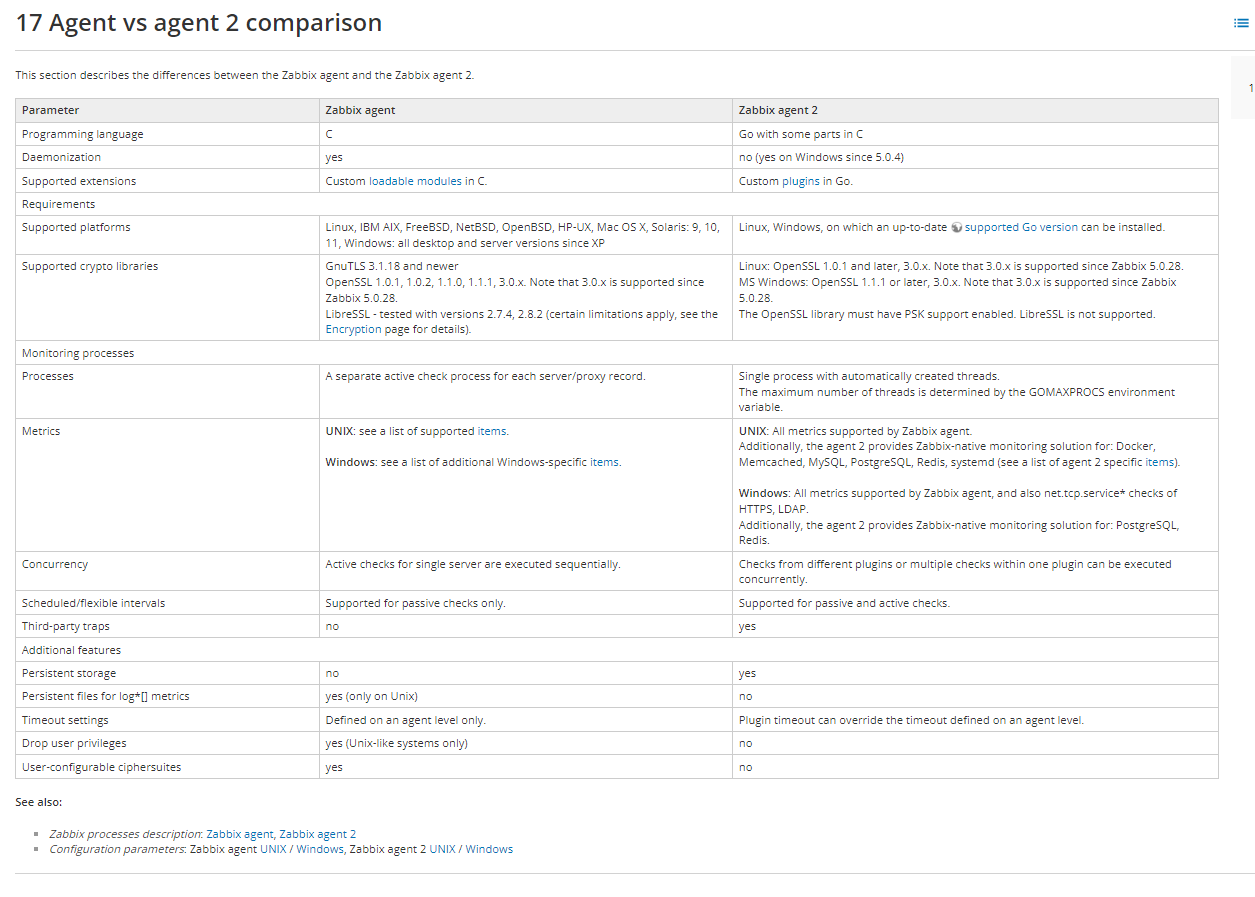Select the 'Third-party traps' row label
The height and width of the screenshot is (897, 1255).
coord(66,626)
